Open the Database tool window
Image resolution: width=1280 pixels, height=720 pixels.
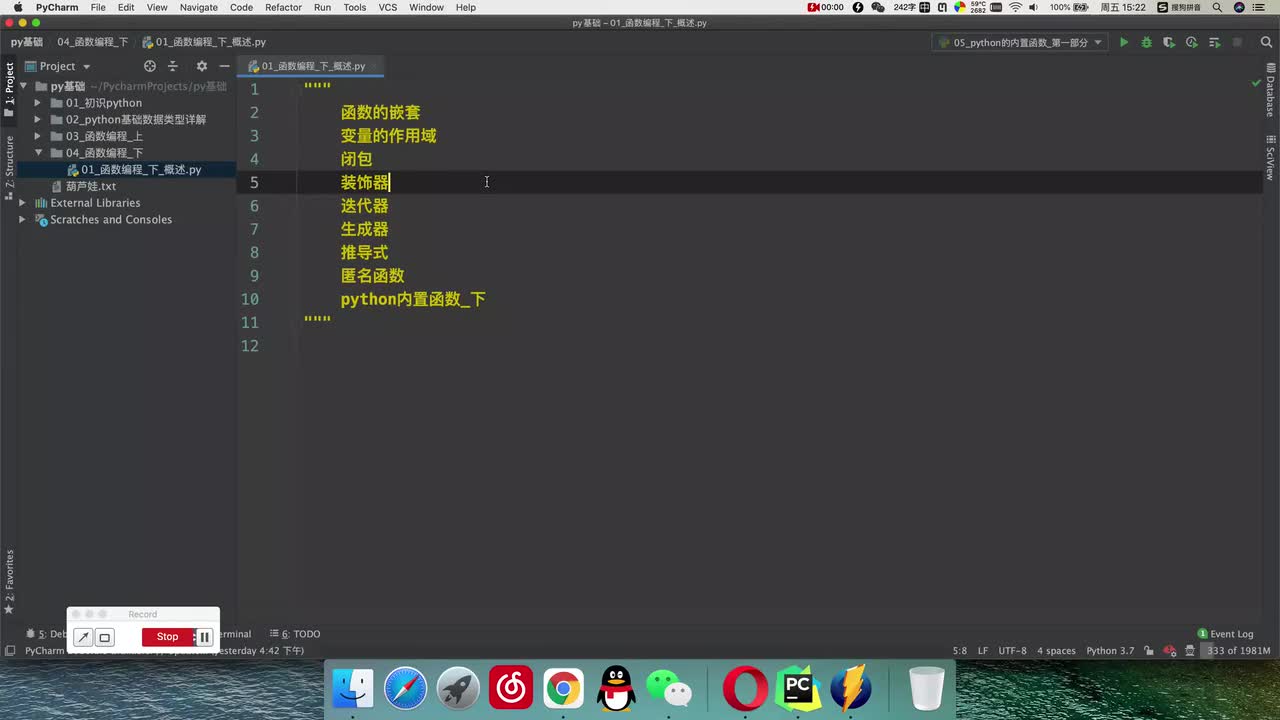coord(1271,91)
